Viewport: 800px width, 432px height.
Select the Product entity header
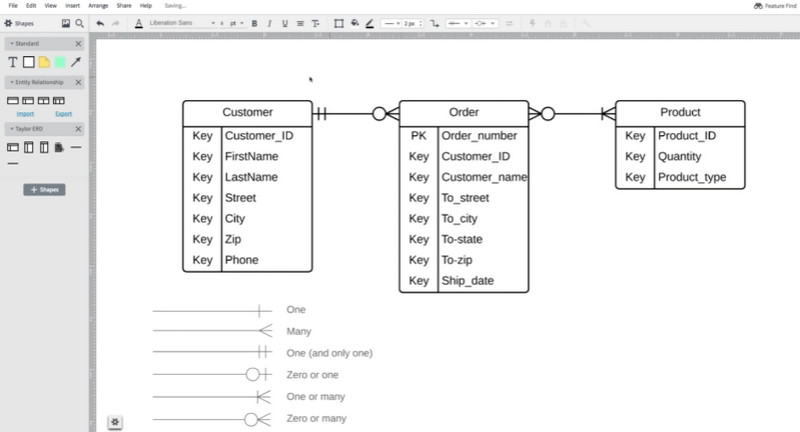point(680,113)
